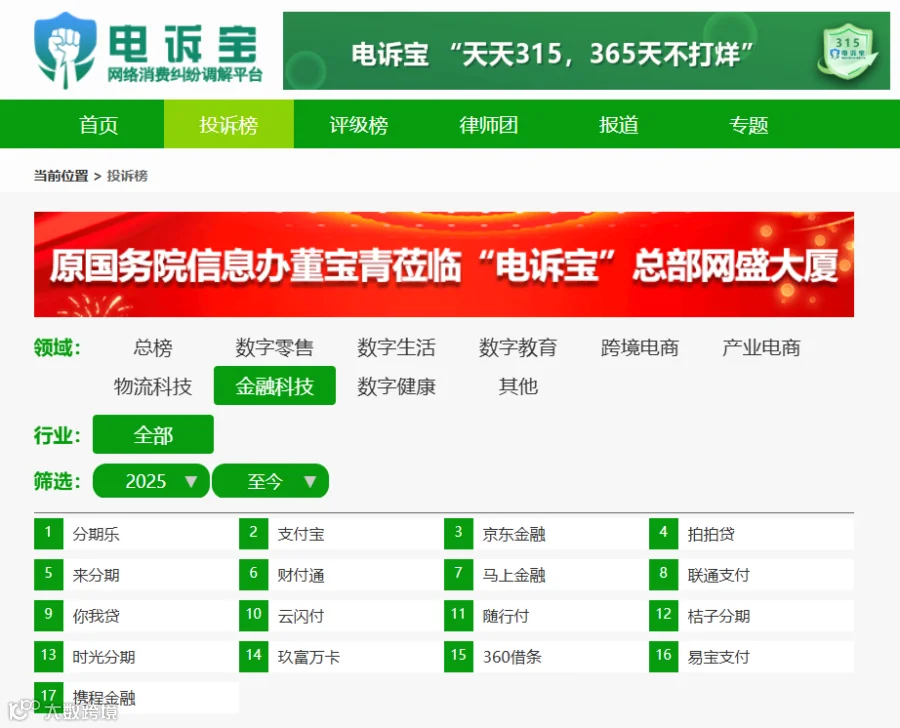Click the 行业 filter label
The image size is (900, 728).
click(x=57, y=435)
